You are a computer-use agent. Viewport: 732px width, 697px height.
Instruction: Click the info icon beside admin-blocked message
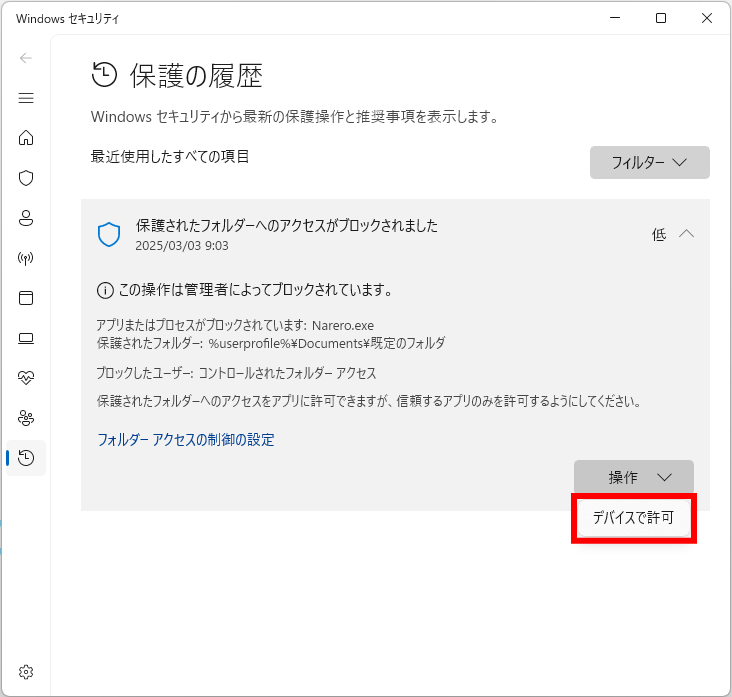105,290
